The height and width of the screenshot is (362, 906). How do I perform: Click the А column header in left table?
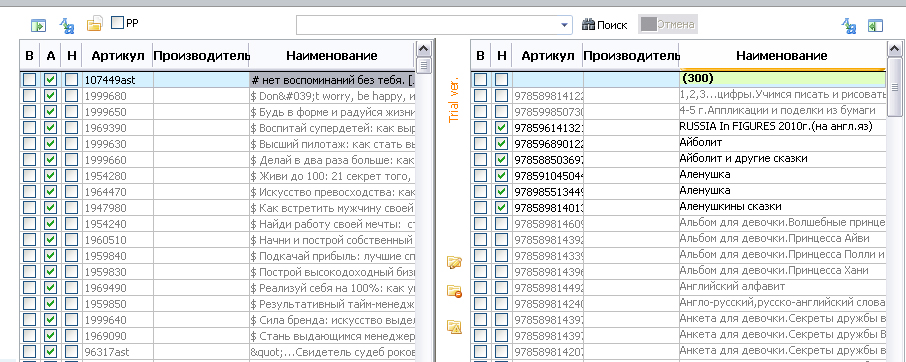[x=50, y=56]
